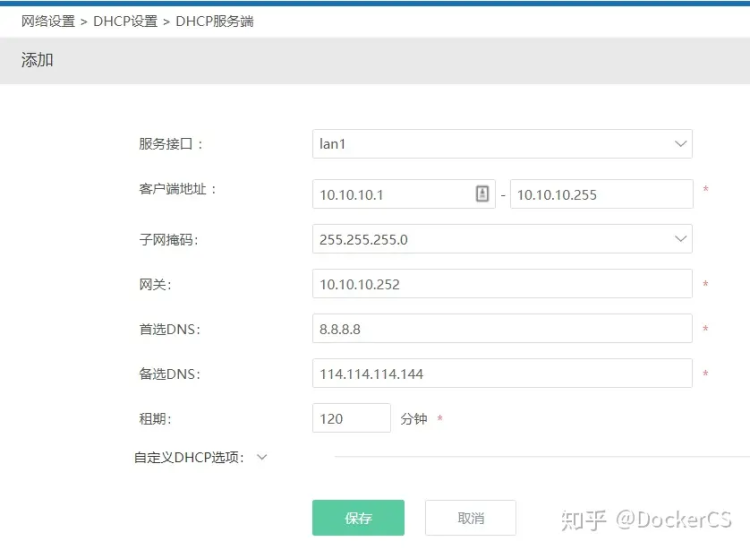
Task: Click the 自定义DHCP选项 label
Action: (x=189, y=457)
